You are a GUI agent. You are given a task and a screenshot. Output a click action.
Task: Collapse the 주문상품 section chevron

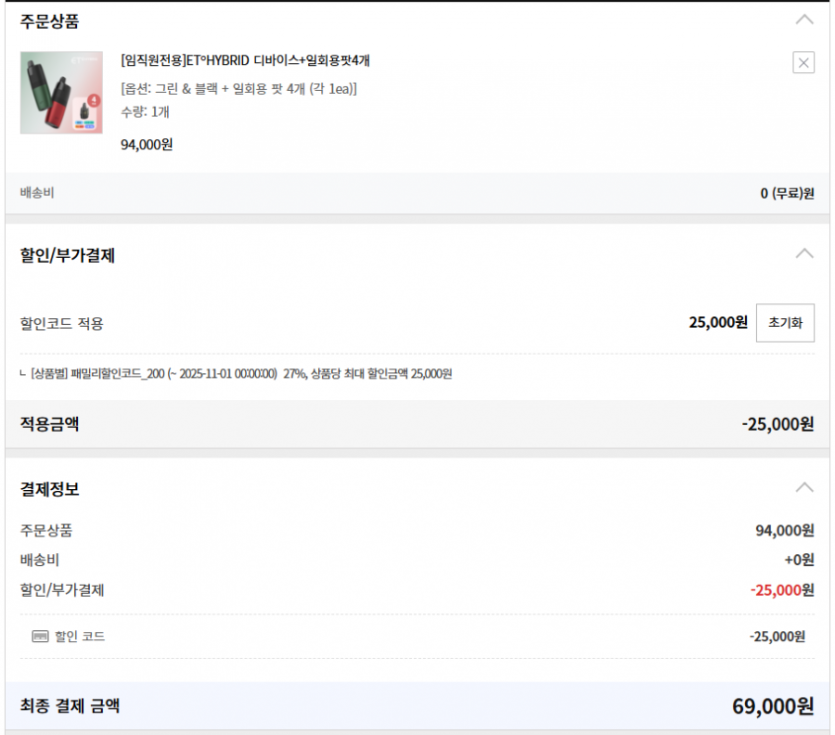(x=804, y=19)
